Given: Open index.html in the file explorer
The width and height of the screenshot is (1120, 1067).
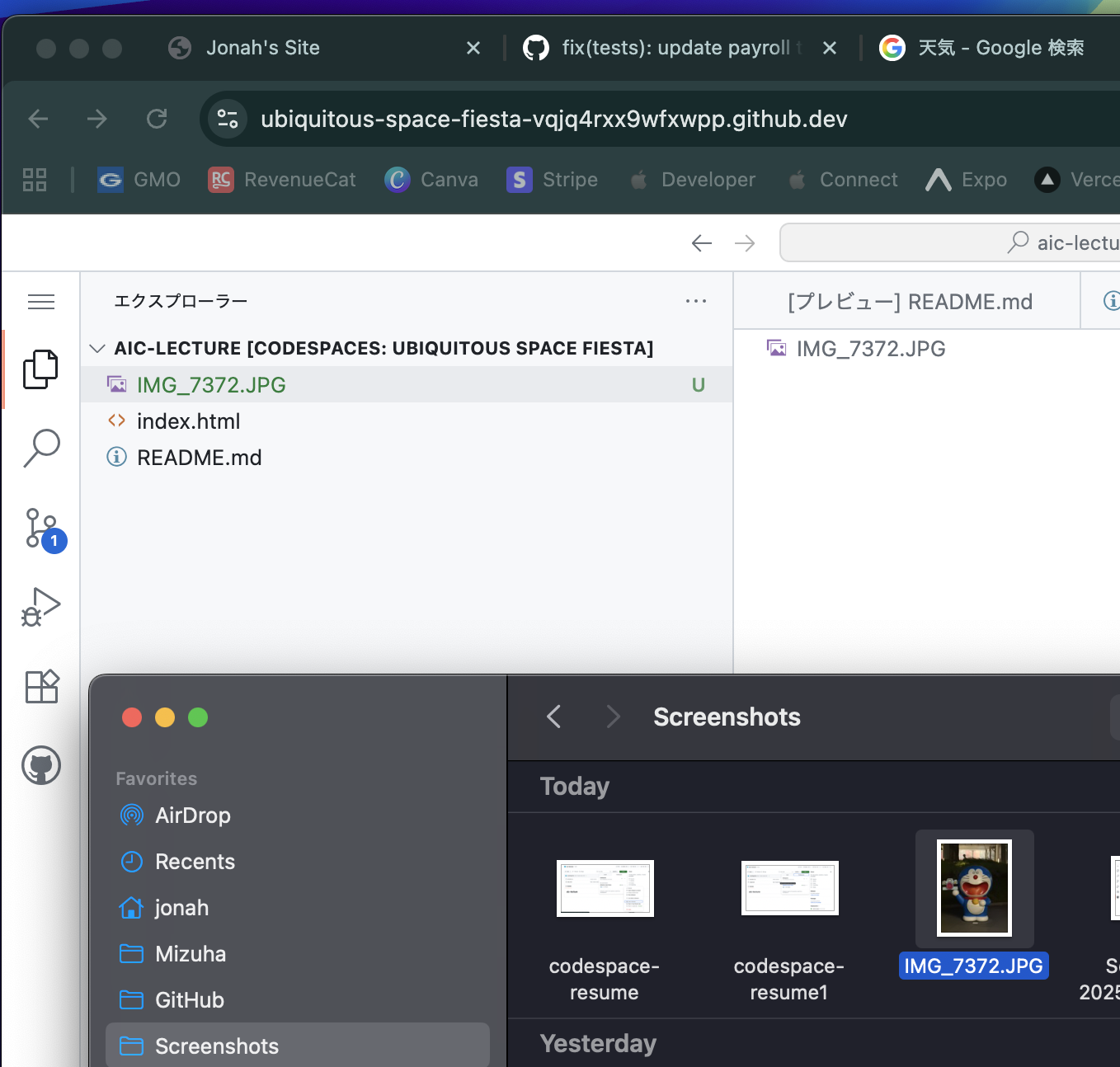Looking at the screenshot, I should coord(188,421).
